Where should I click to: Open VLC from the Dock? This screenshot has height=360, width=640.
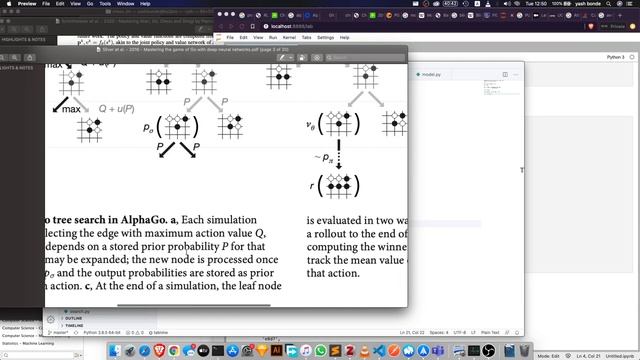pyautogui.click(x=364, y=350)
